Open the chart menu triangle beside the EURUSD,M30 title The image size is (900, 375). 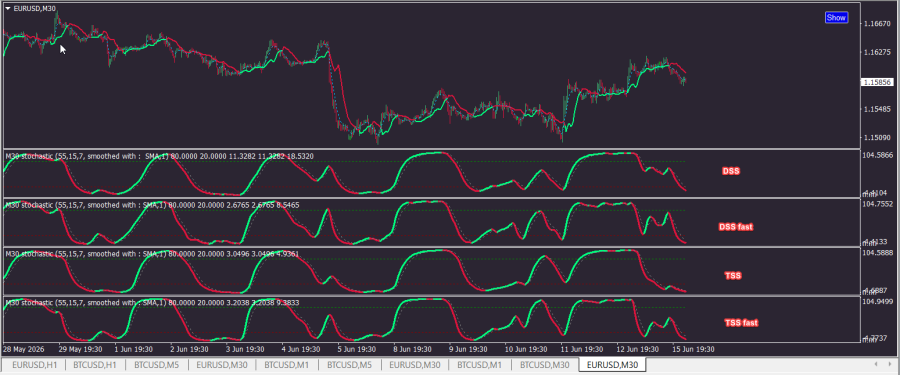tap(7, 8)
